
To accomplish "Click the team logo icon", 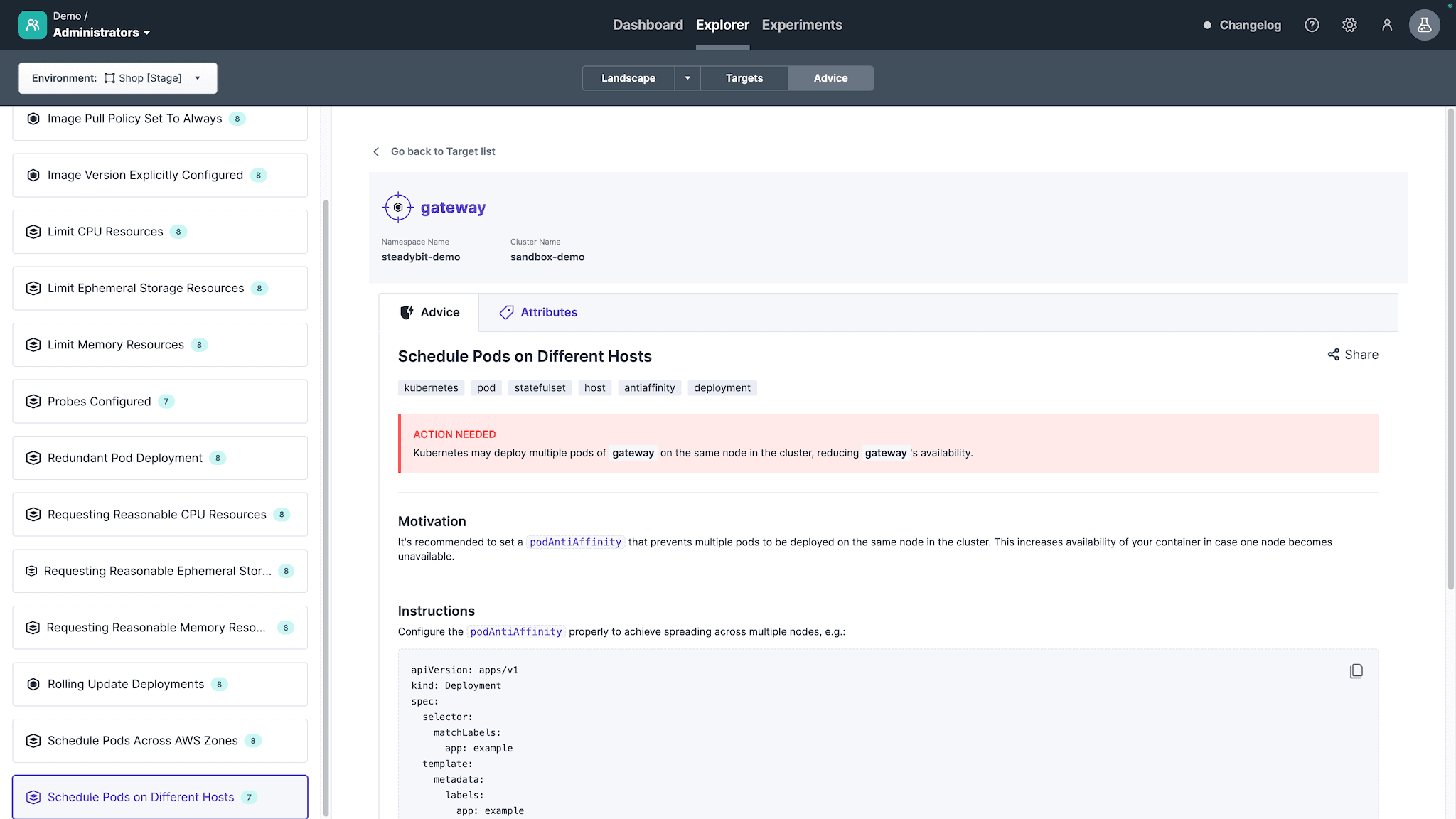I will [33, 25].
